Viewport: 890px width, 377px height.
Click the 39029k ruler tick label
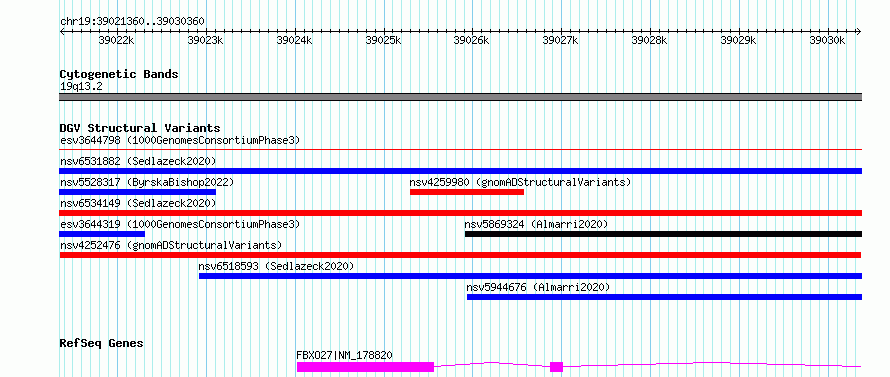(x=738, y=40)
